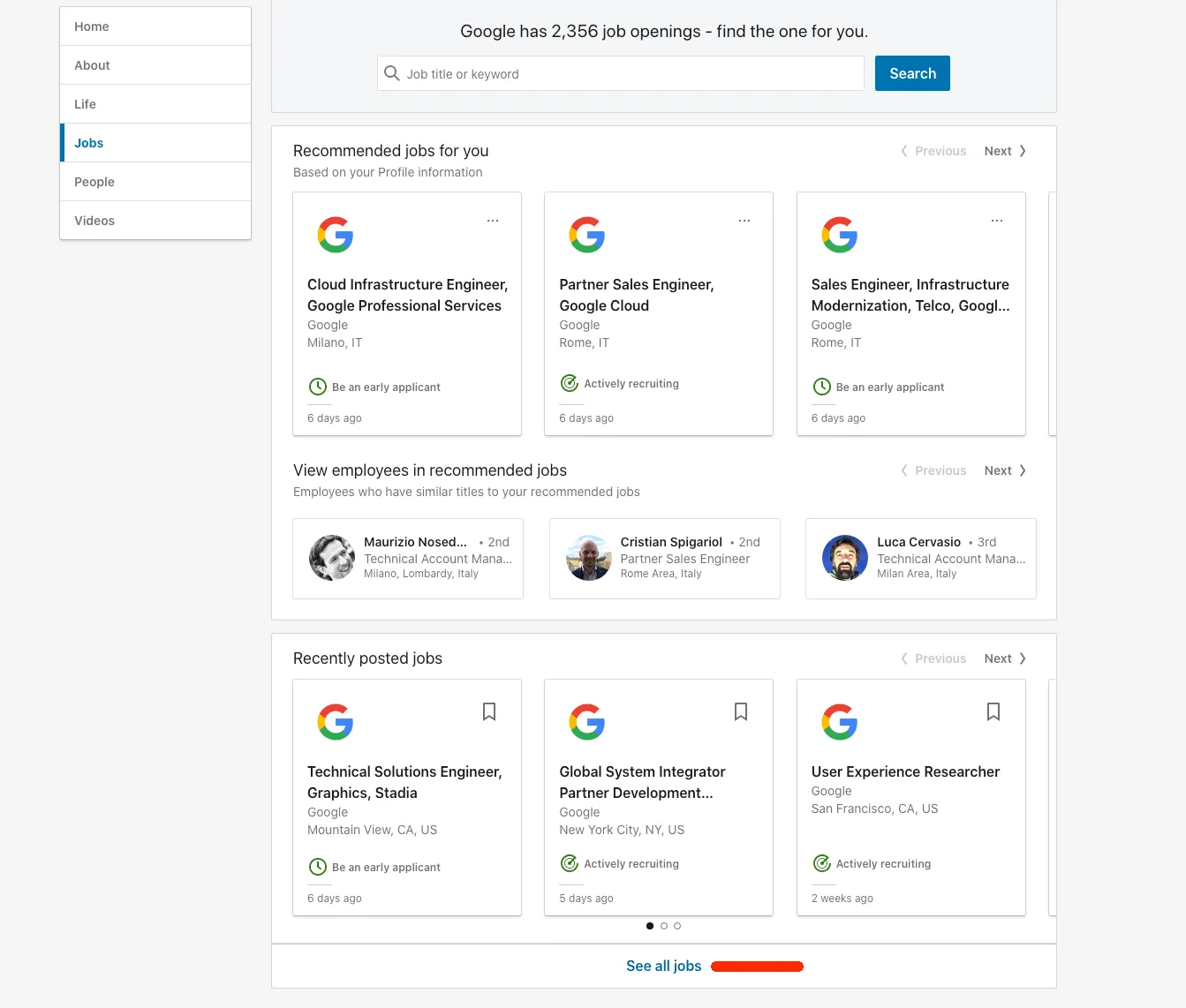Click Google logo on User Experience Researcher card
The image size is (1186, 1008).
coord(839,722)
